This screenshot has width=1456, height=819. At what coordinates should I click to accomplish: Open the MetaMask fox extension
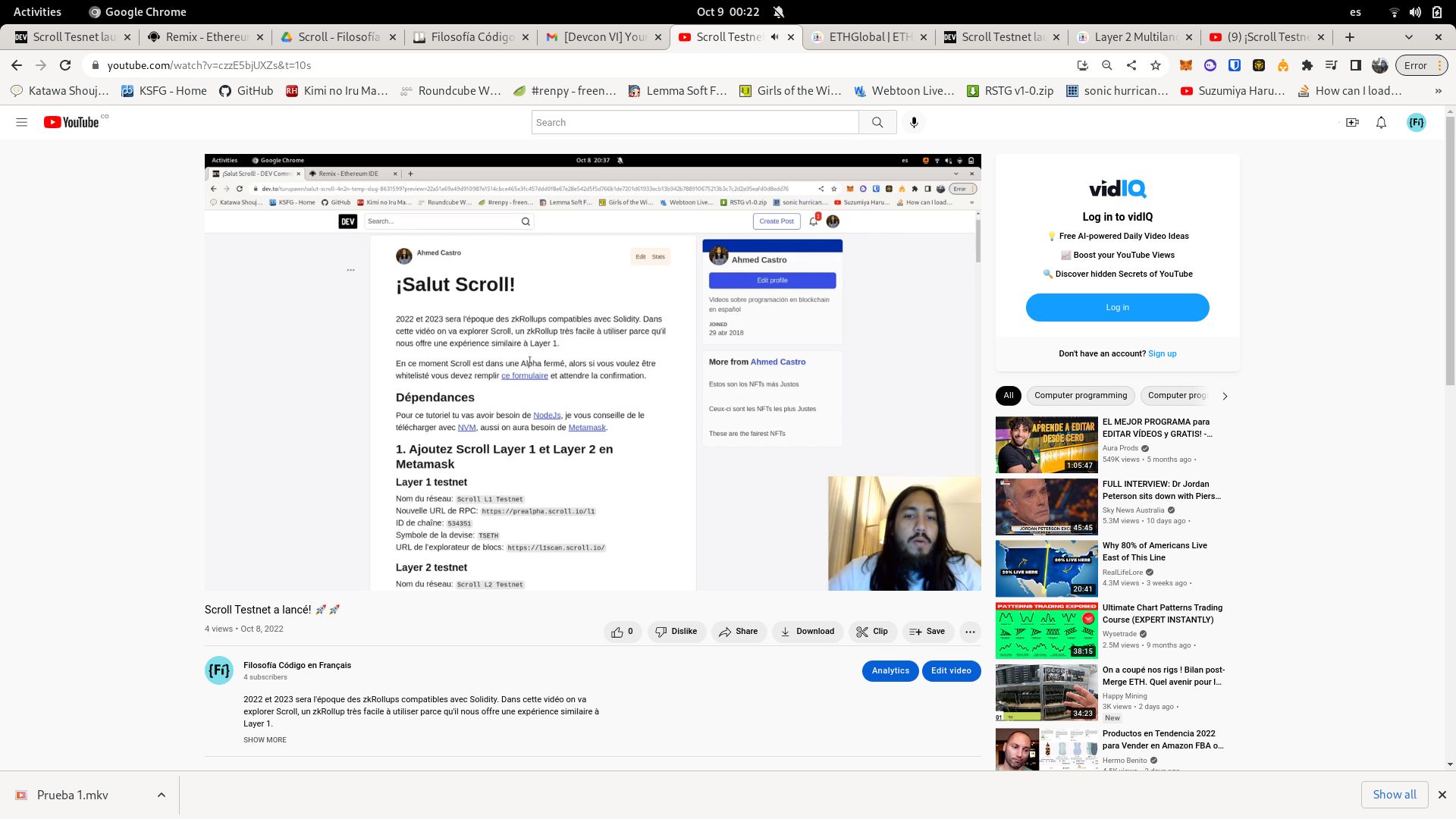click(x=1185, y=65)
